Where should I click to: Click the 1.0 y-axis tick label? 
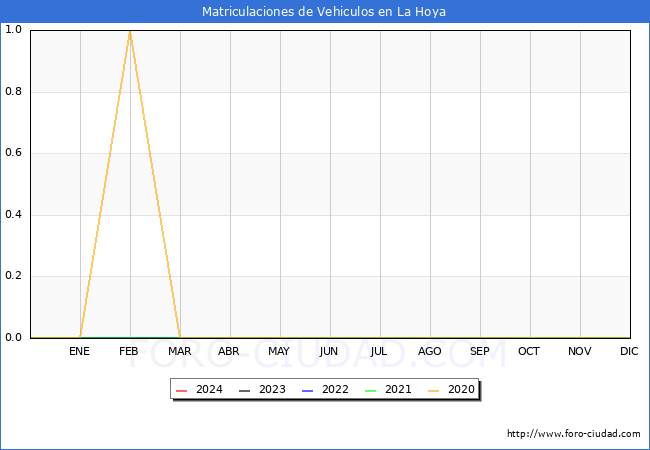[14, 30]
